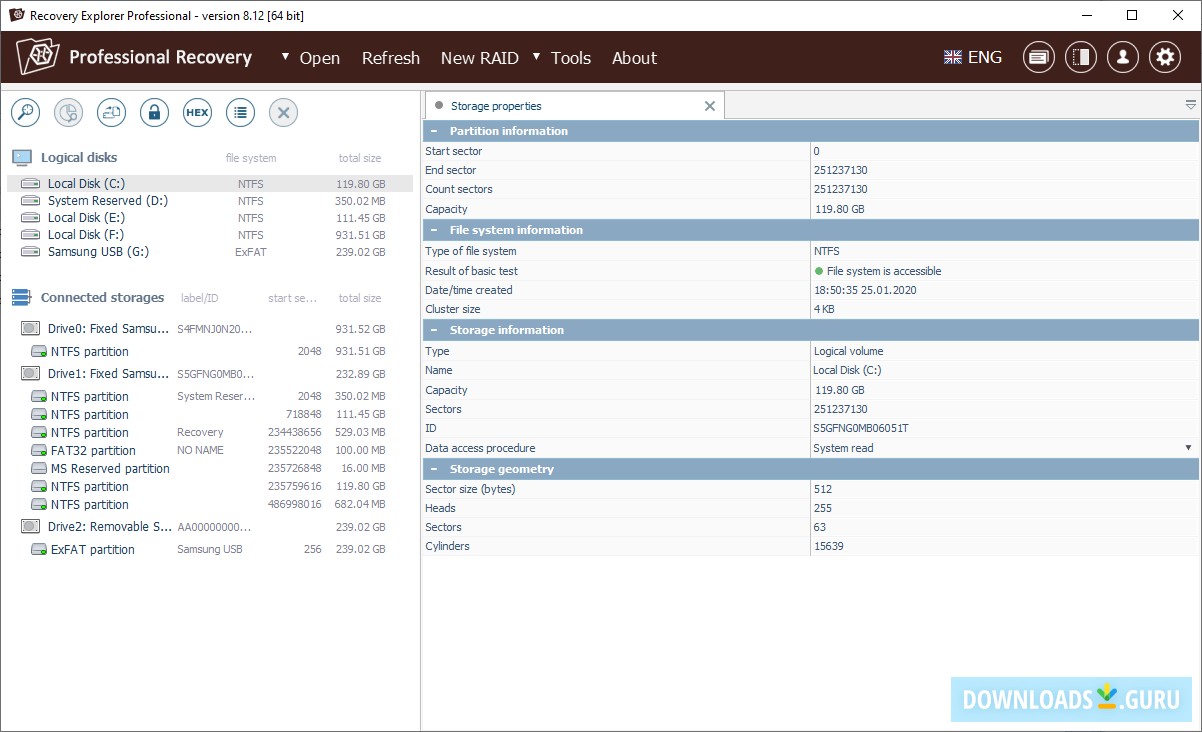The image size is (1202, 732).
Task: Open the Tools menu
Action: pos(570,58)
